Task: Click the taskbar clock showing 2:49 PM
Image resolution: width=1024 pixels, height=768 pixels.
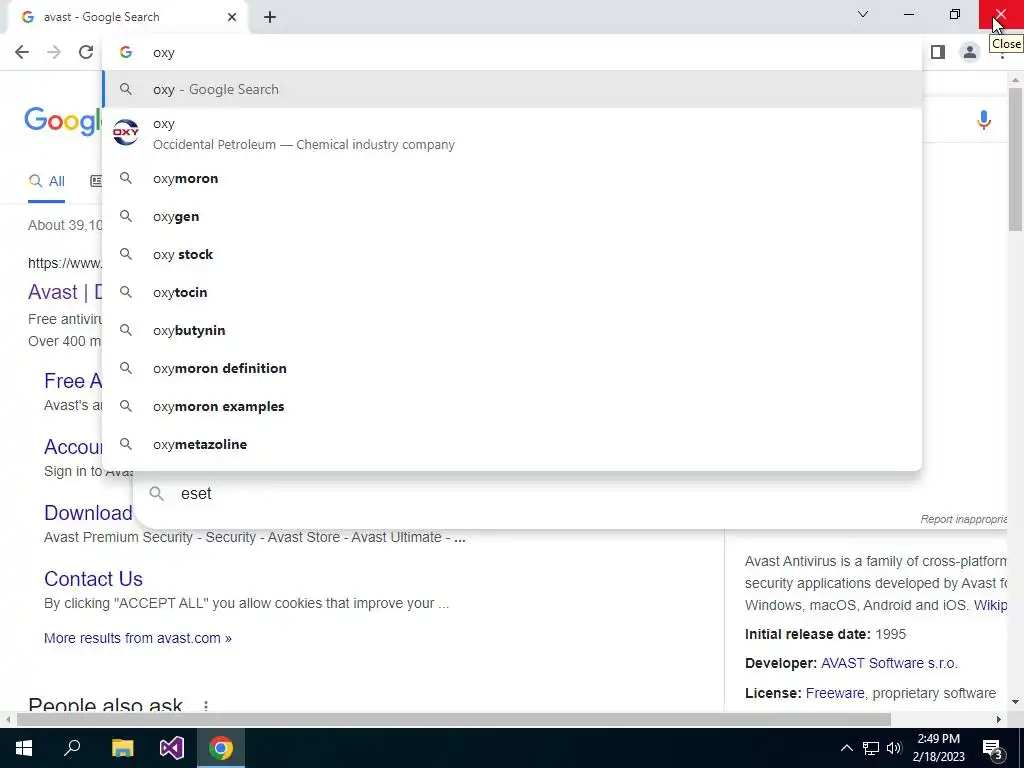Action: tap(938, 748)
